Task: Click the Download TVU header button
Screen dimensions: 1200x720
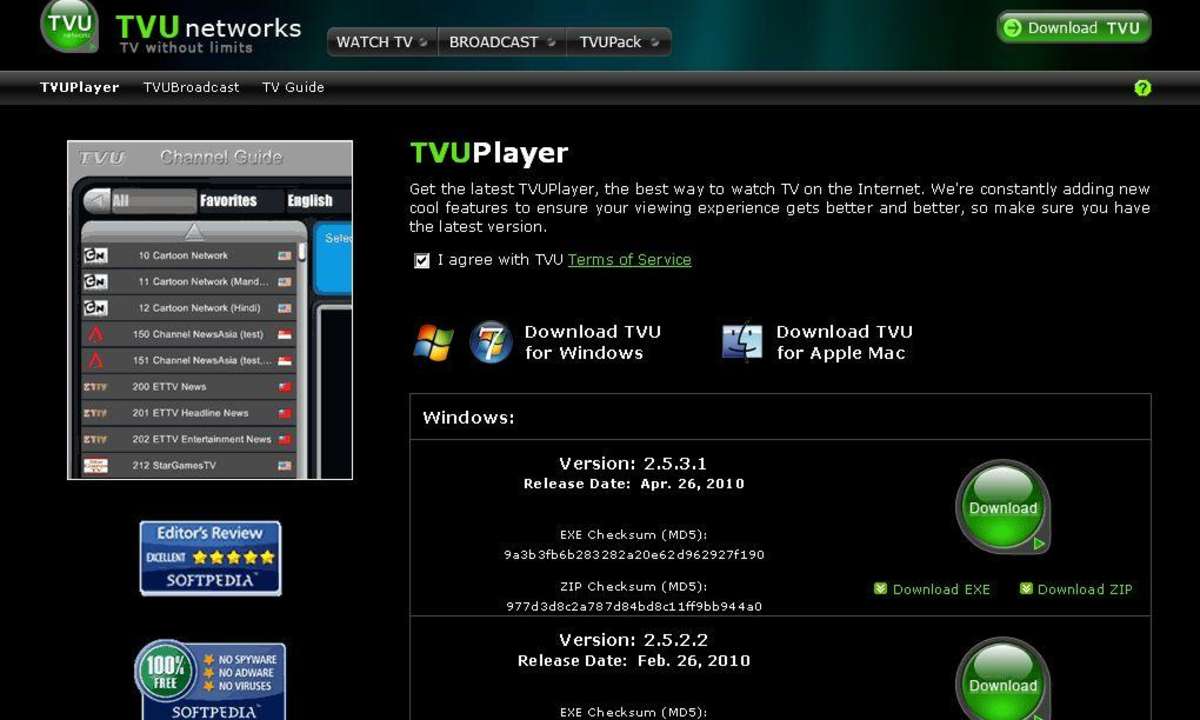Action: coord(1074,28)
